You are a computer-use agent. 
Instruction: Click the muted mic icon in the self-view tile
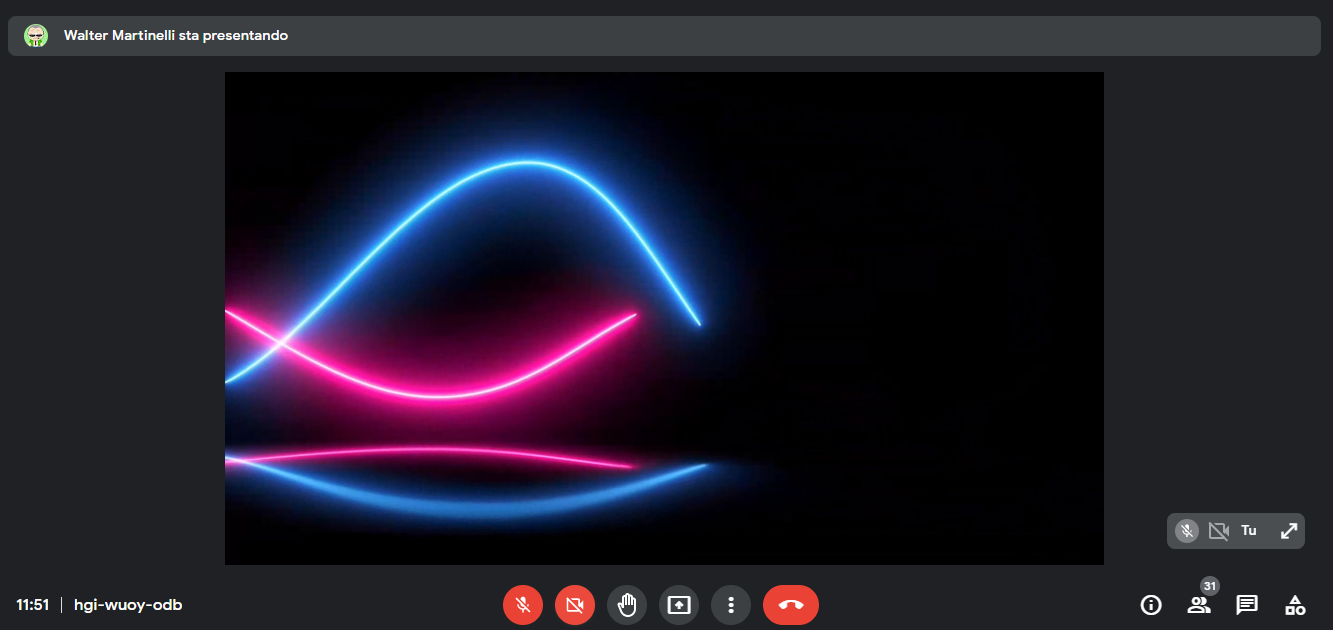pos(1187,531)
